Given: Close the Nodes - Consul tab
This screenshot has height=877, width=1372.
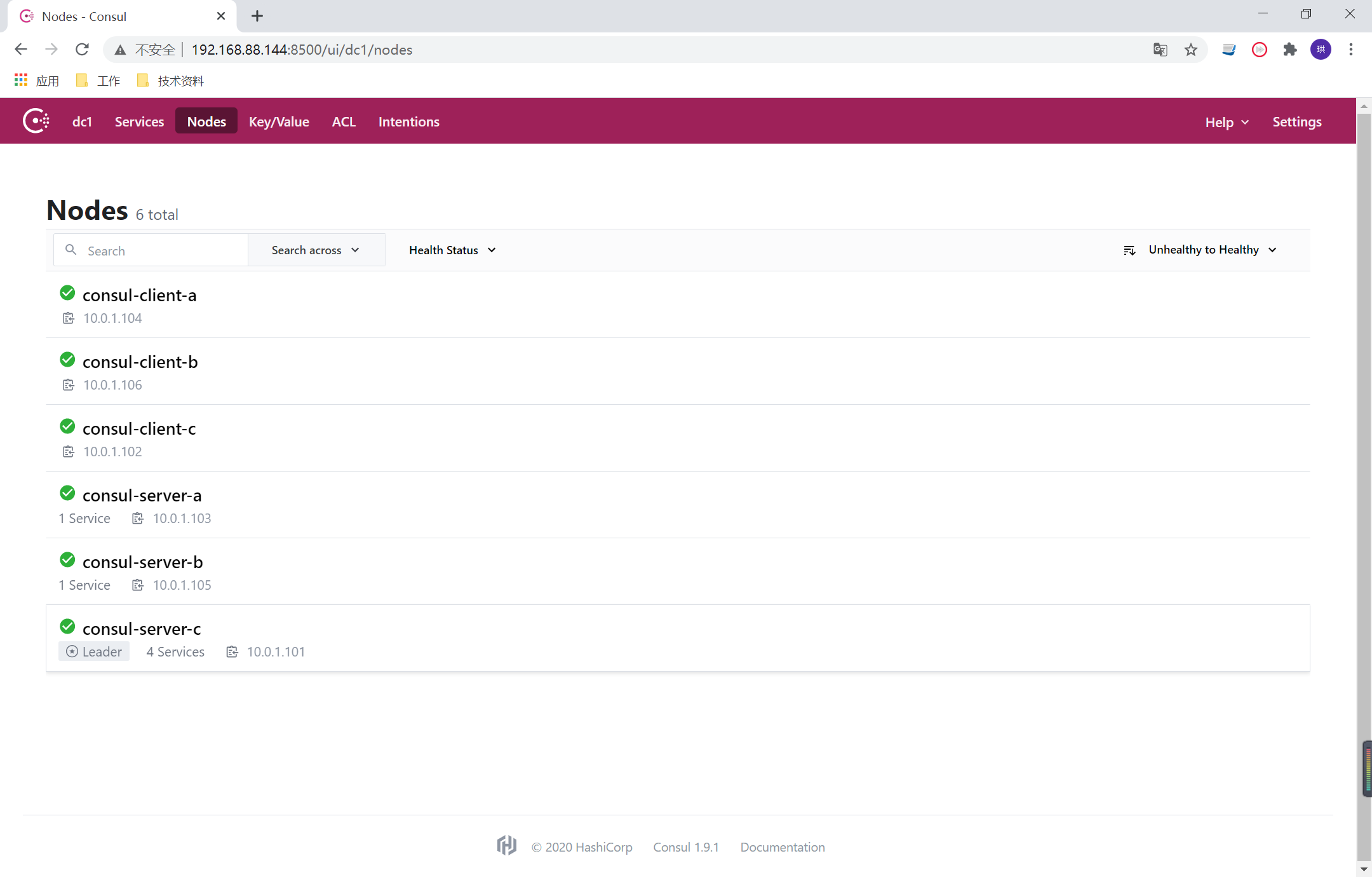Looking at the screenshot, I should click(220, 16).
